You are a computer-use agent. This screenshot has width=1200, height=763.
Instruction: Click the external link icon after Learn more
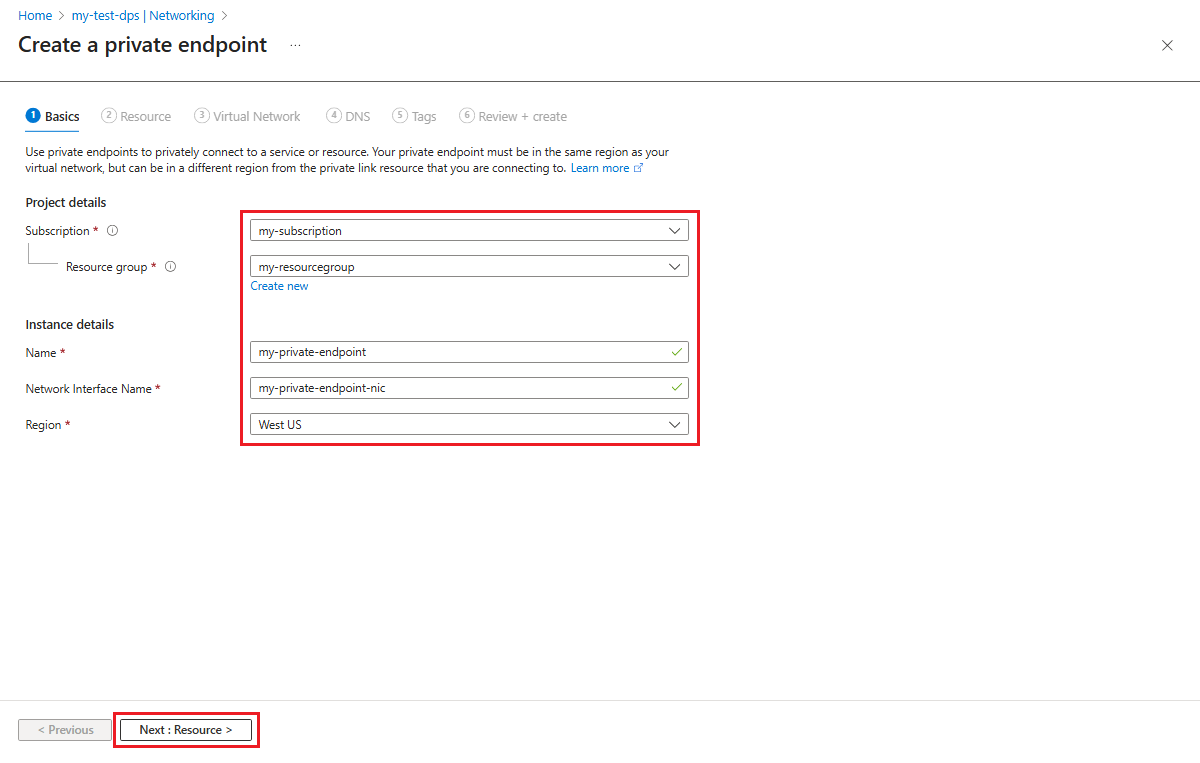639,168
